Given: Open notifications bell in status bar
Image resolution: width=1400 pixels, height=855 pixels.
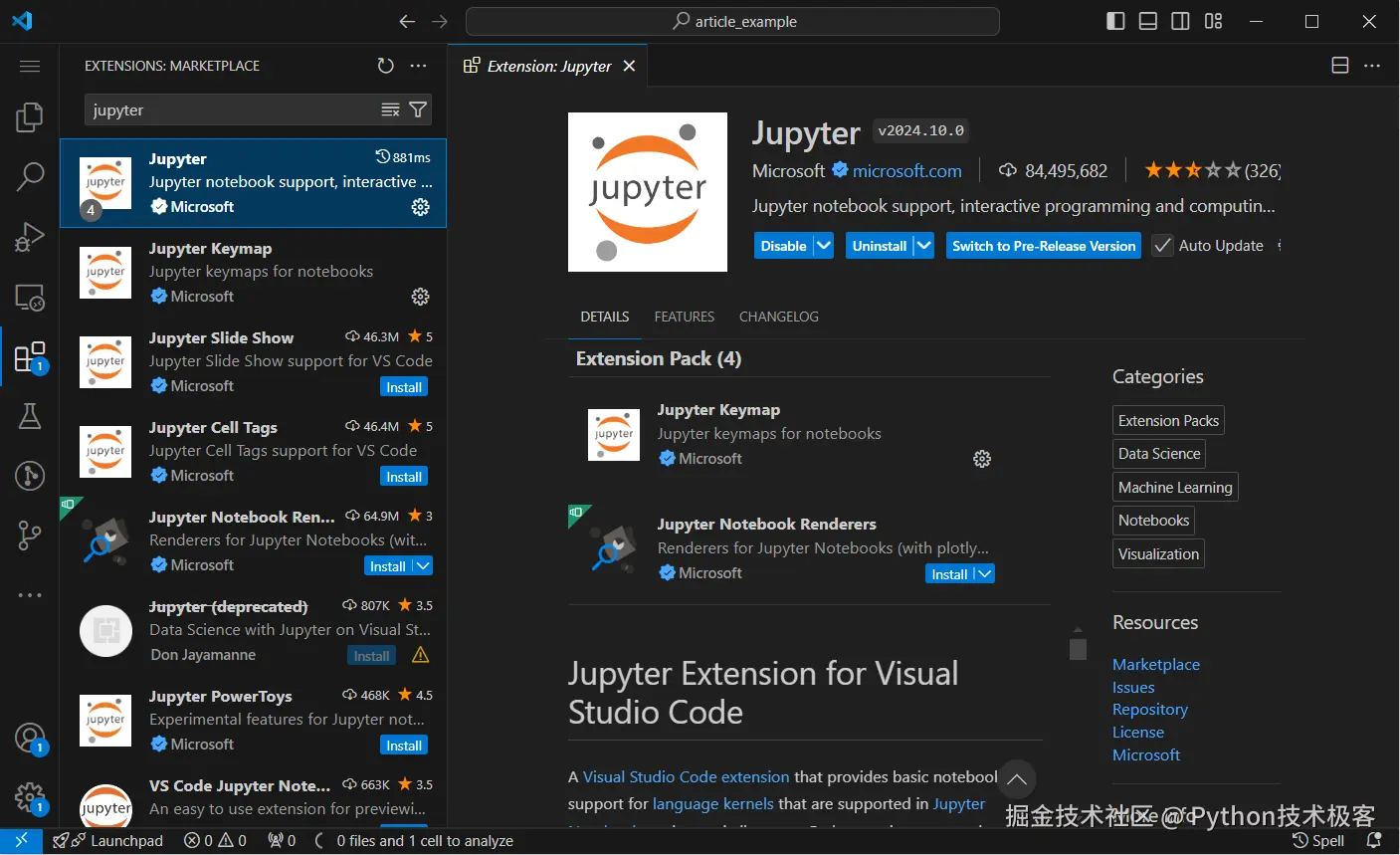Looking at the screenshot, I should pos(1374,841).
